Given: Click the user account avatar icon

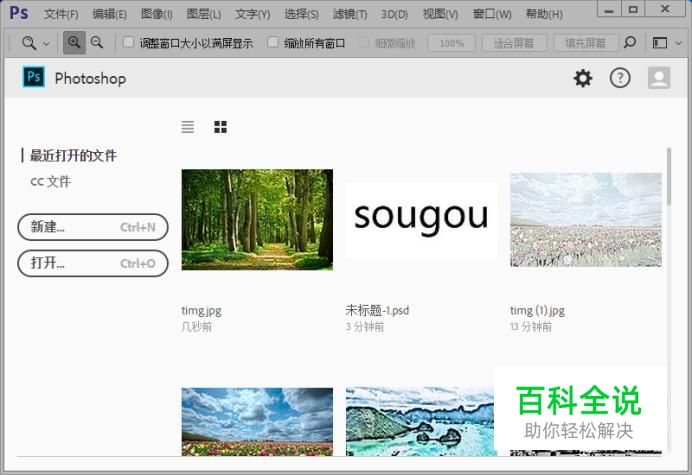Looking at the screenshot, I should 659,78.
